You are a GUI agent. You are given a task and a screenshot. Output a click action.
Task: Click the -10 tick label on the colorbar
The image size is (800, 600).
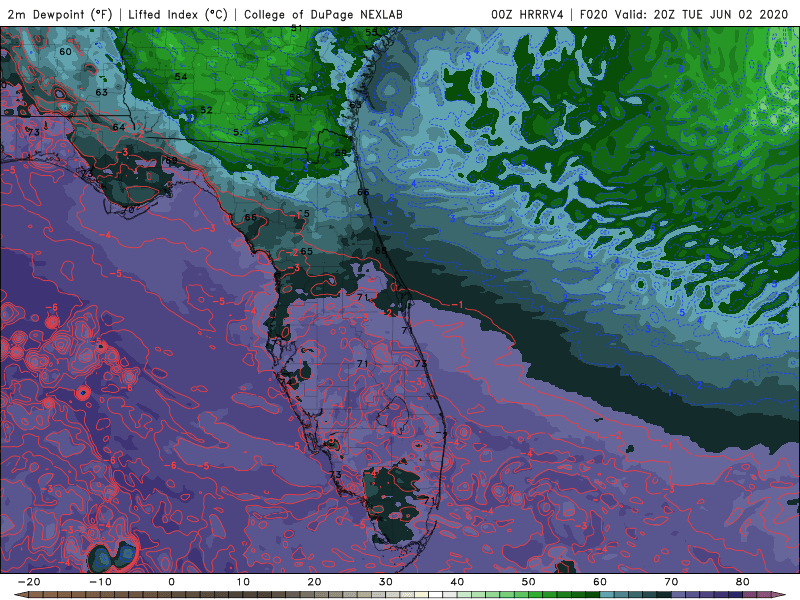(x=100, y=582)
